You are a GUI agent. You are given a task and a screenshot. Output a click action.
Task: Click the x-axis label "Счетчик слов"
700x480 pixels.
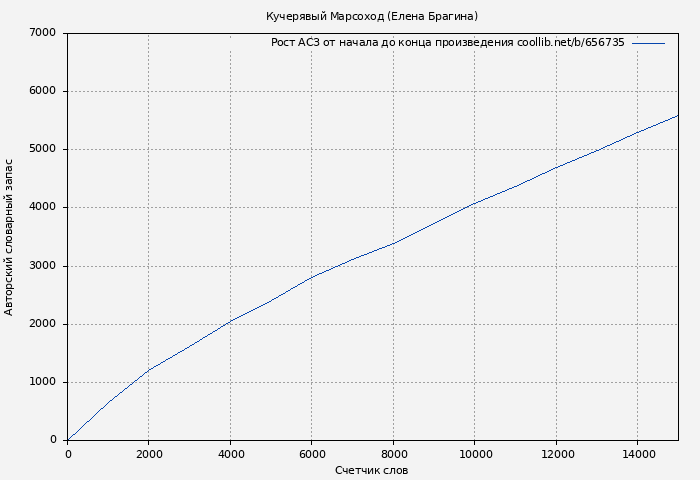372,470
